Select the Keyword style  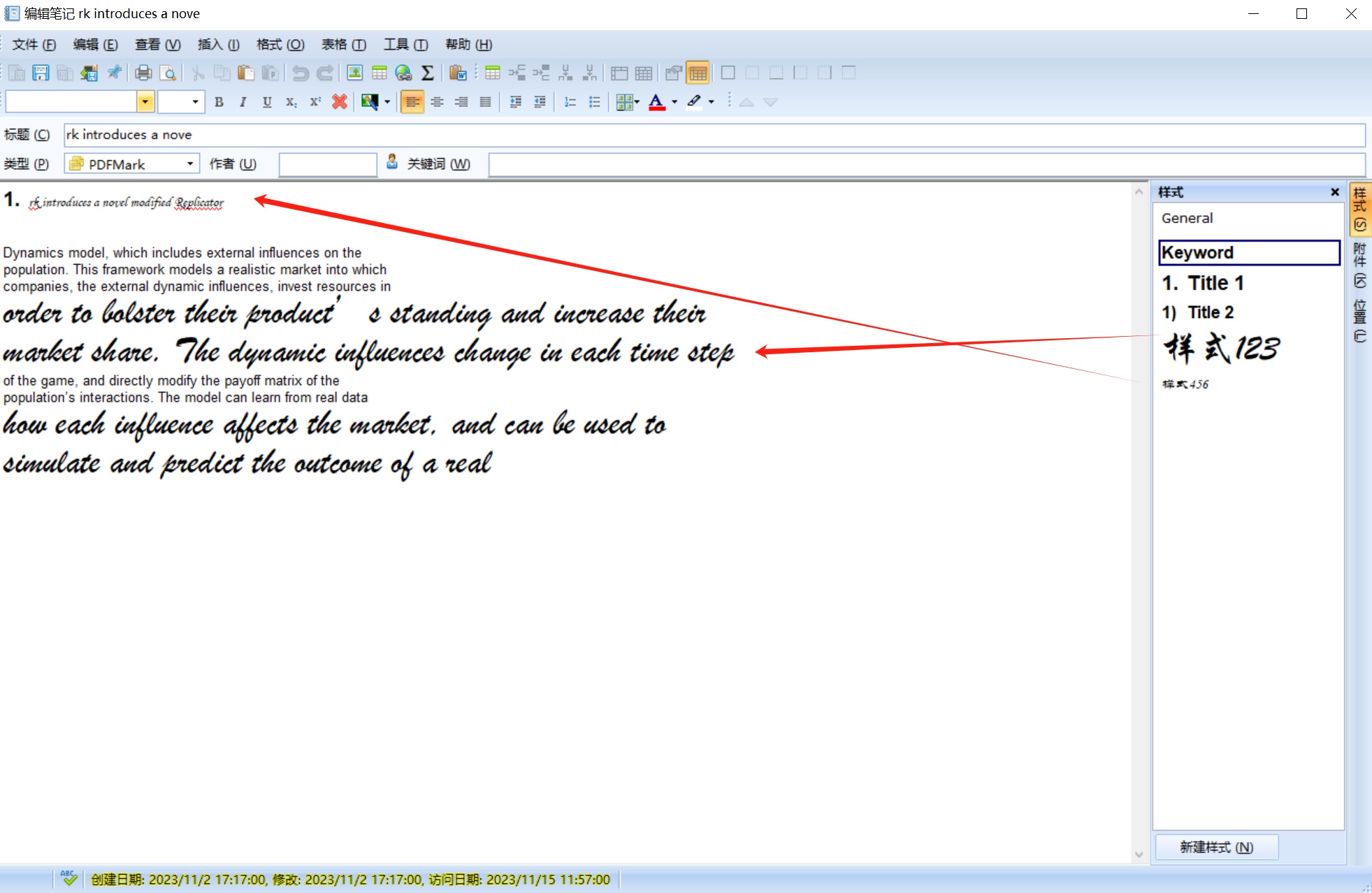click(x=1249, y=252)
